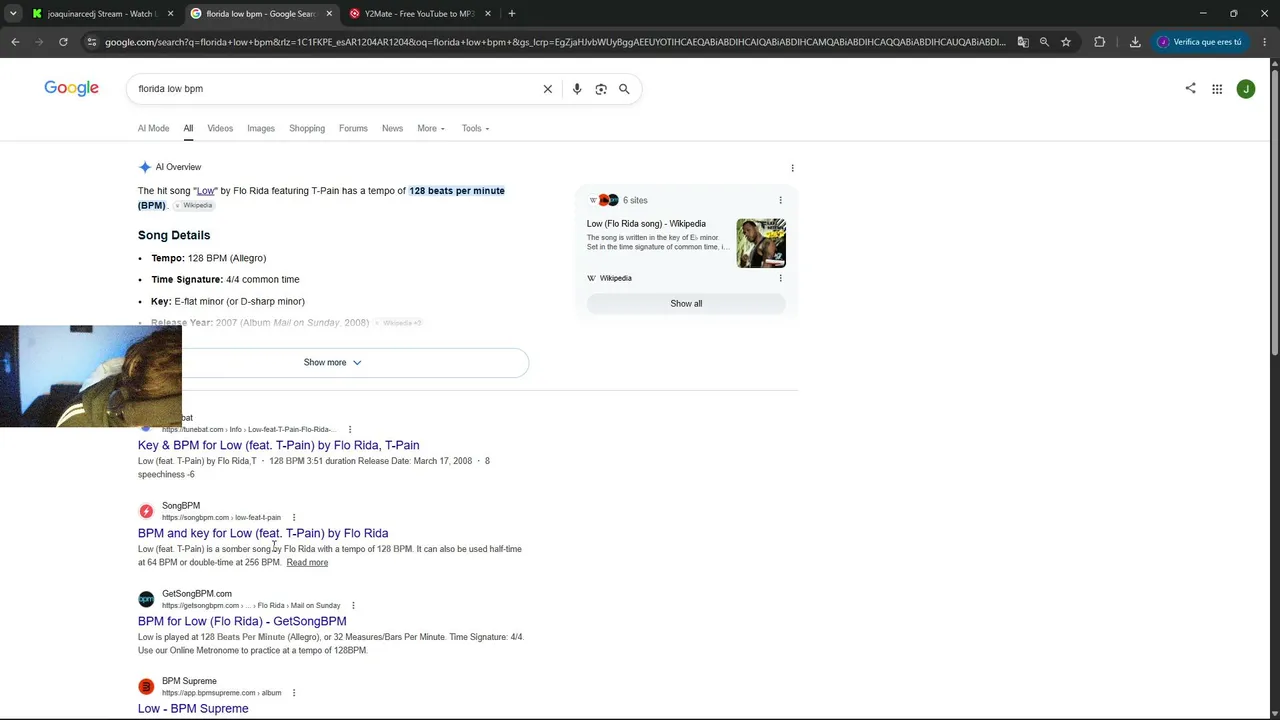
Task: Submit search with magnifying glass
Action: pos(624,89)
